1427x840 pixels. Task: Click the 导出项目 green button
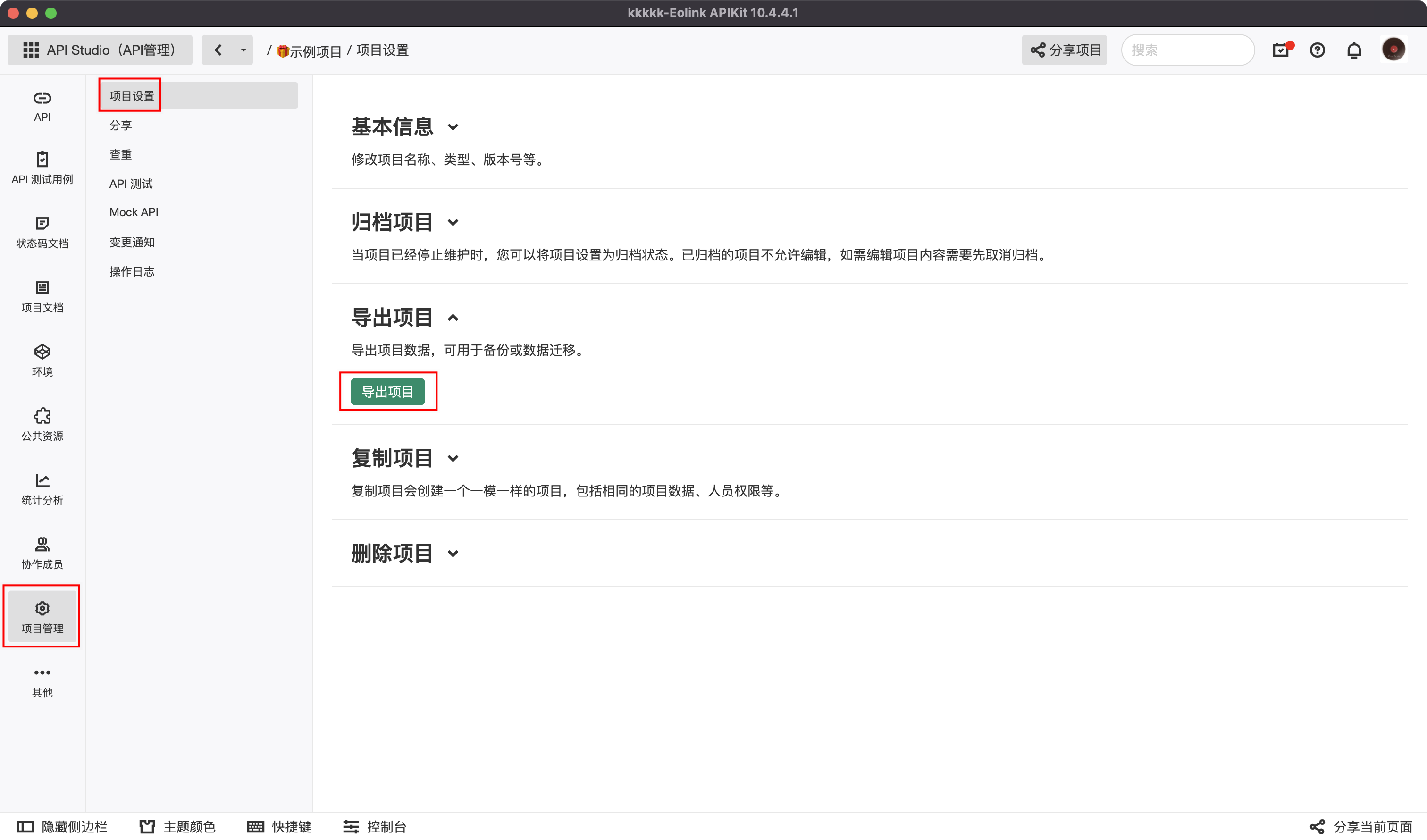click(x=388, y=391)
